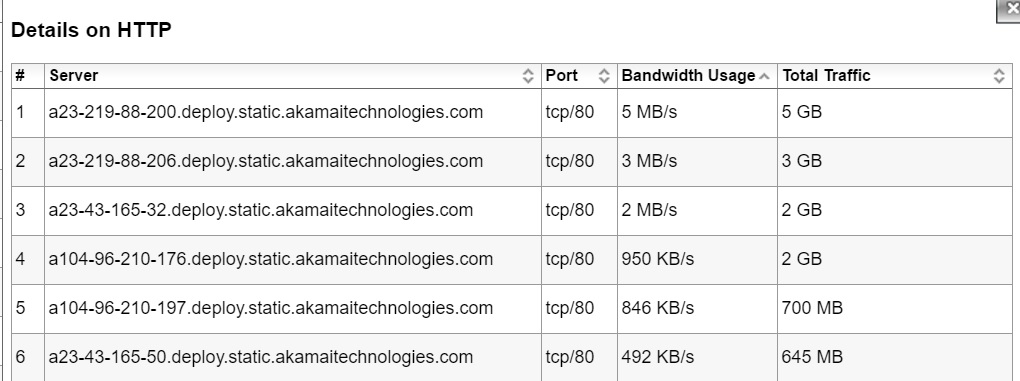Click the Total Traffic header text
The image size is (1020, 381).
coord(826,75)
